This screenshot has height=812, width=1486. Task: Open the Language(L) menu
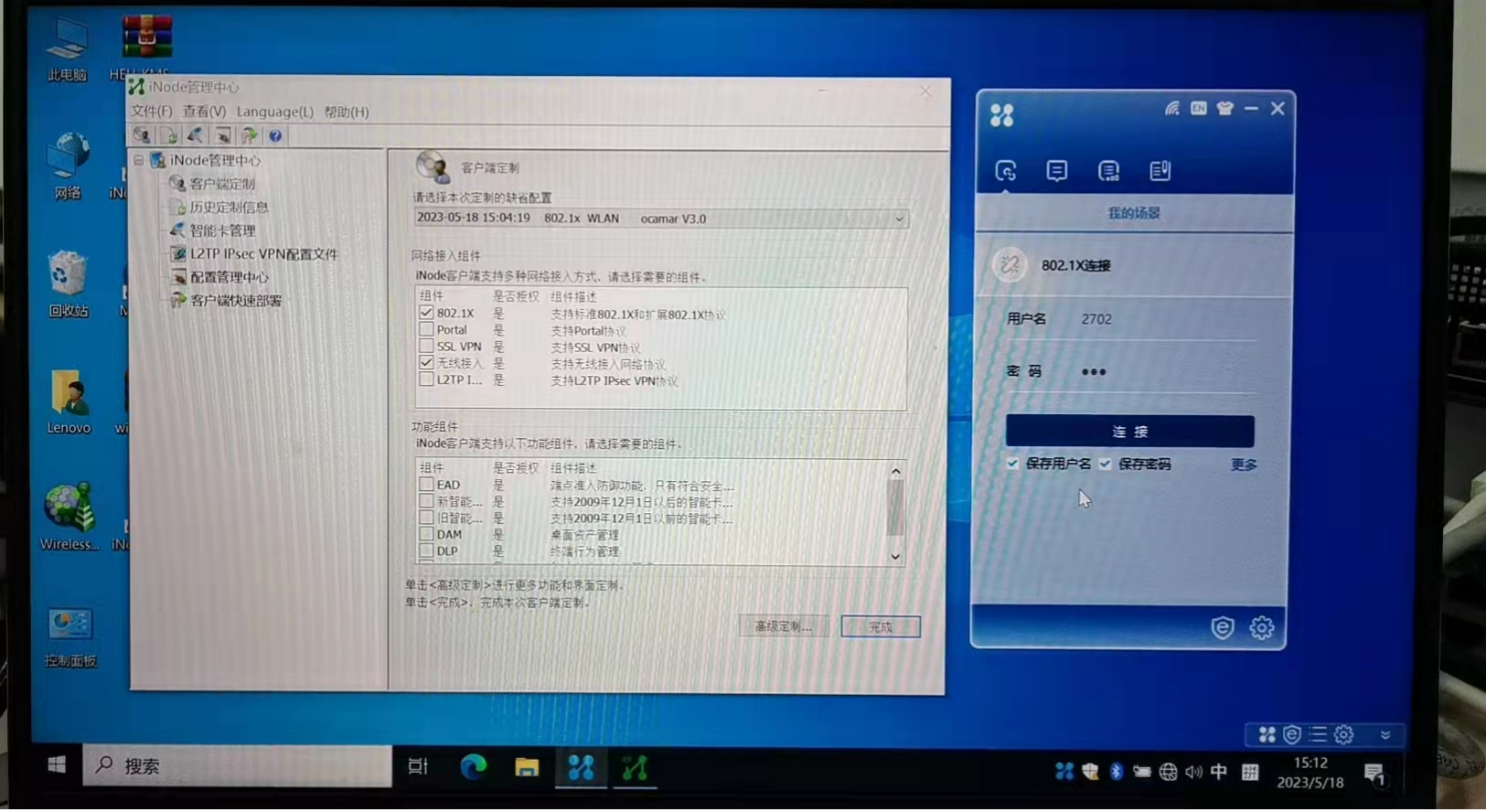pyautogui.click(x=275, y=112)
